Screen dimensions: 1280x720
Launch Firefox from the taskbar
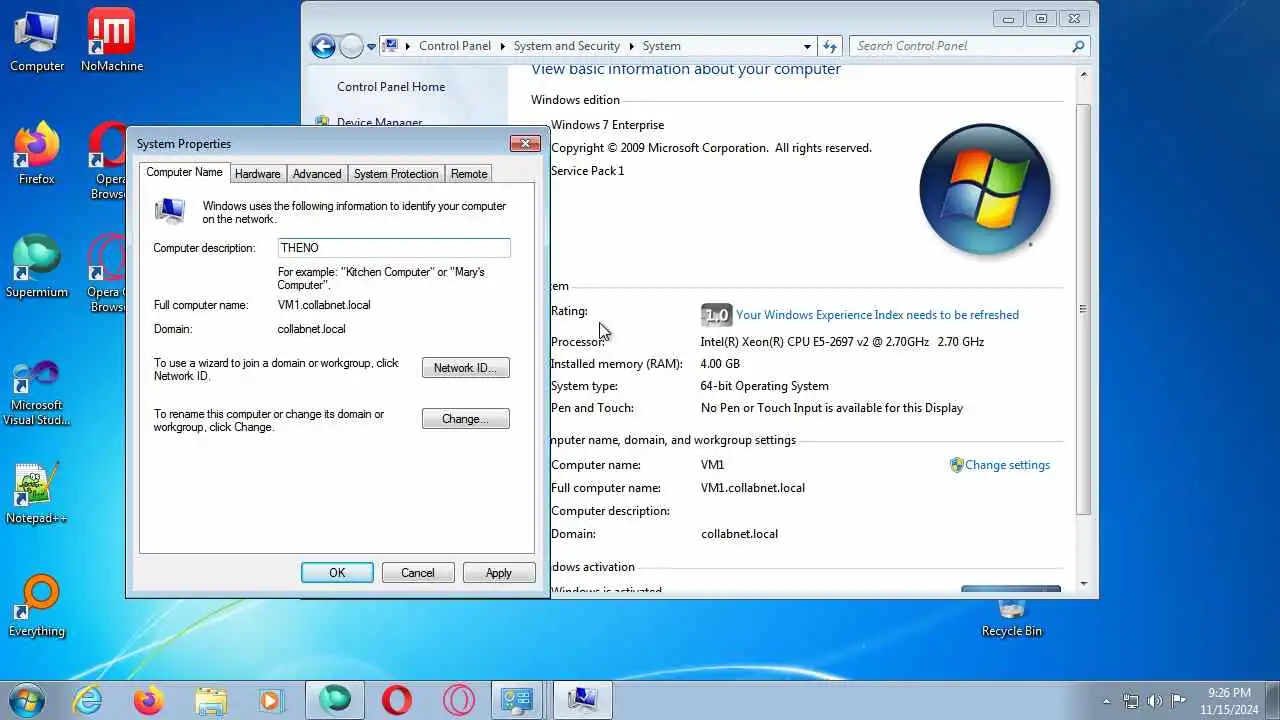(149, 700)
